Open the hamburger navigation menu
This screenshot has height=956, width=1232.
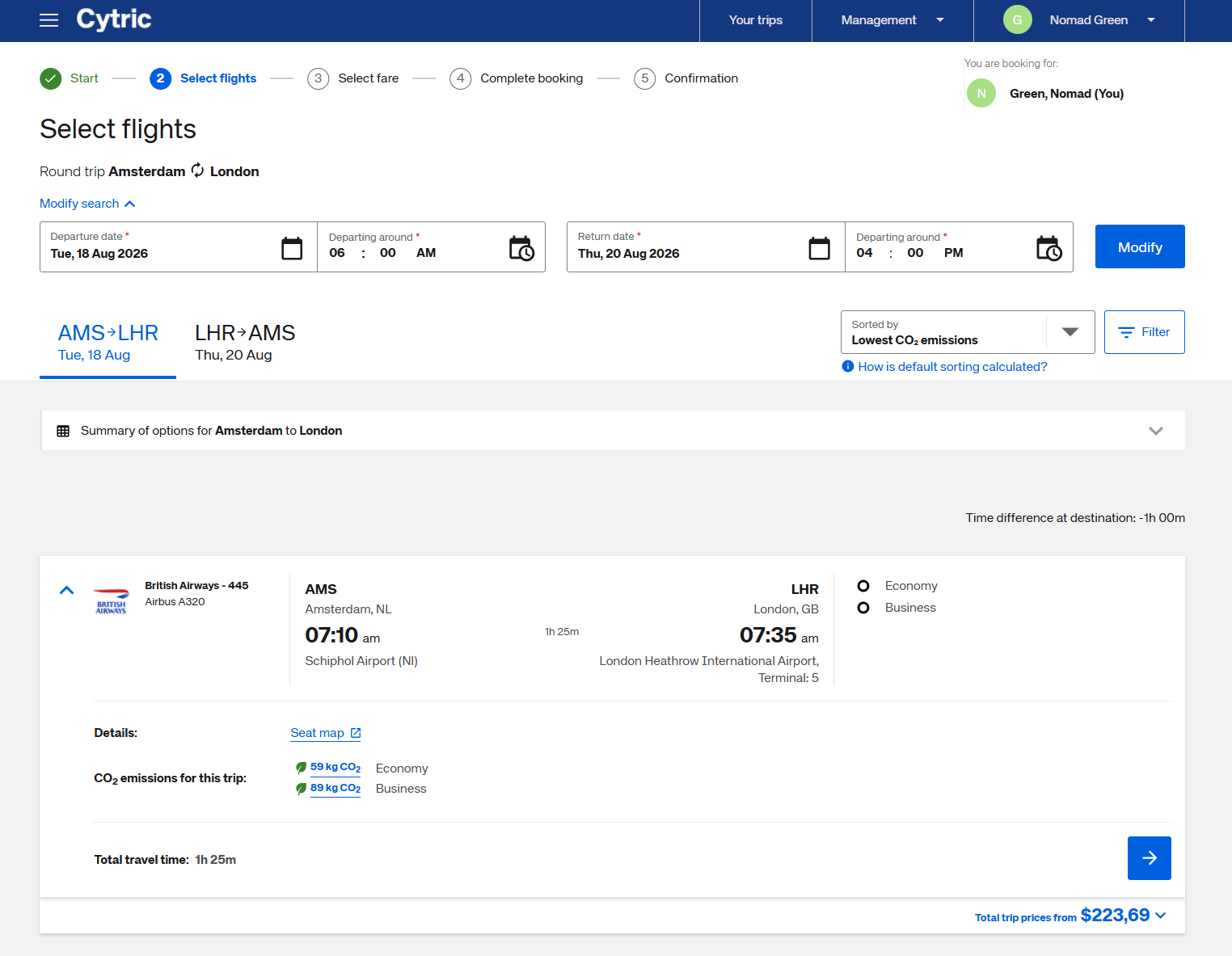[x=49, y=20]
